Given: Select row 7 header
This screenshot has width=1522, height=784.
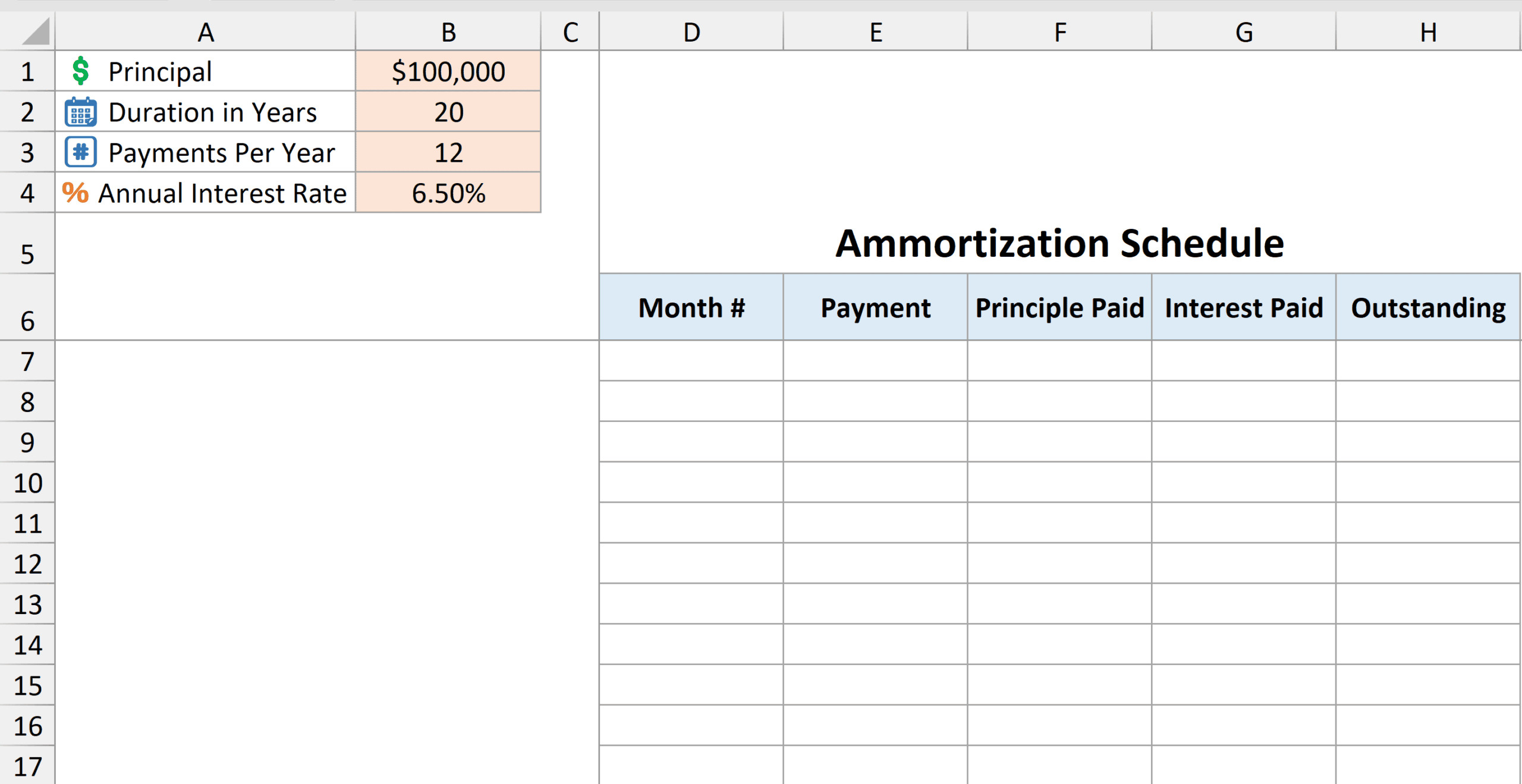Looking at the screenshot, I should [x=27, y=361].
